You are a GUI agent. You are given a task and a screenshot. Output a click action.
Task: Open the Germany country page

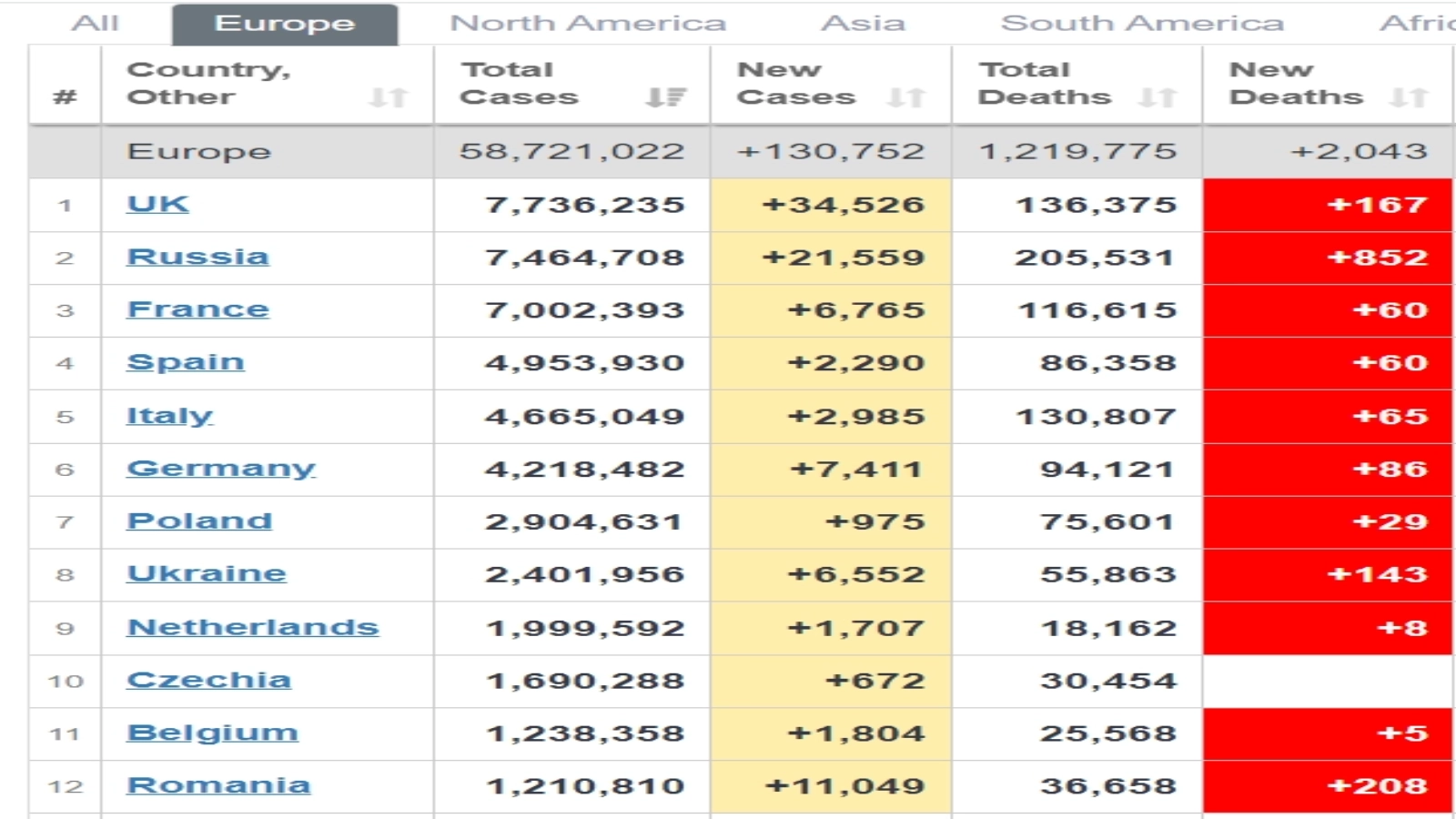(x=221, y=469)
